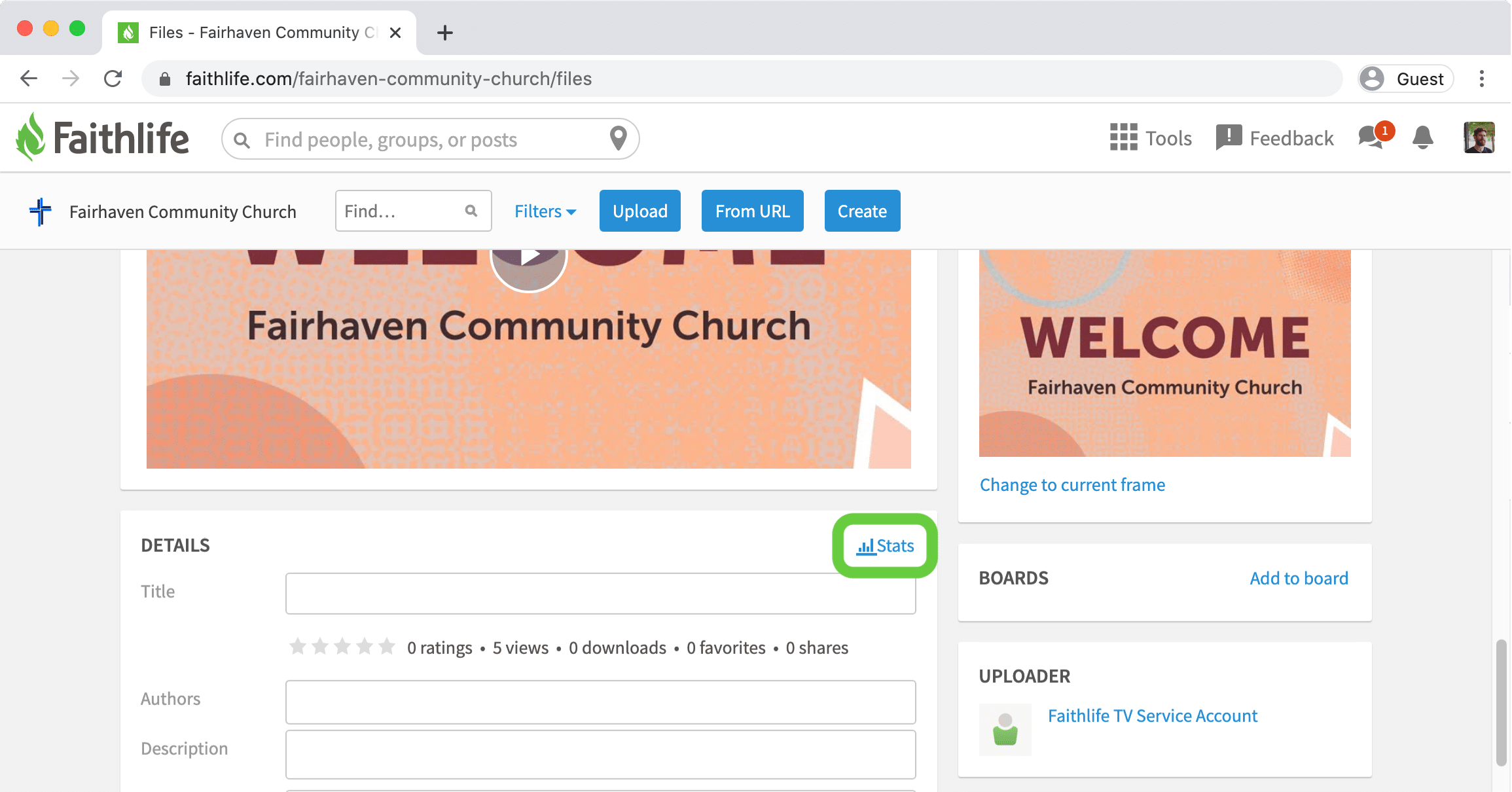Open the Guest profile chip
This screenshot has width=1512, height=792.
(x=1405, y=79)
